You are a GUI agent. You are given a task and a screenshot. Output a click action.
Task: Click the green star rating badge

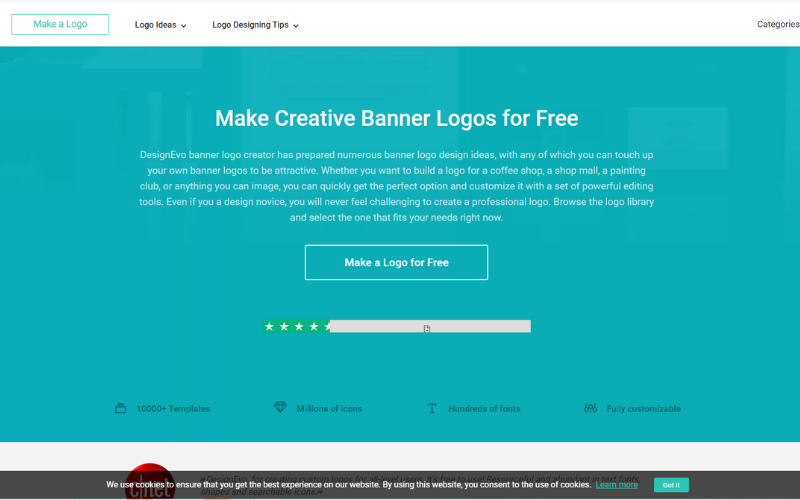click(x=296, y=327)
